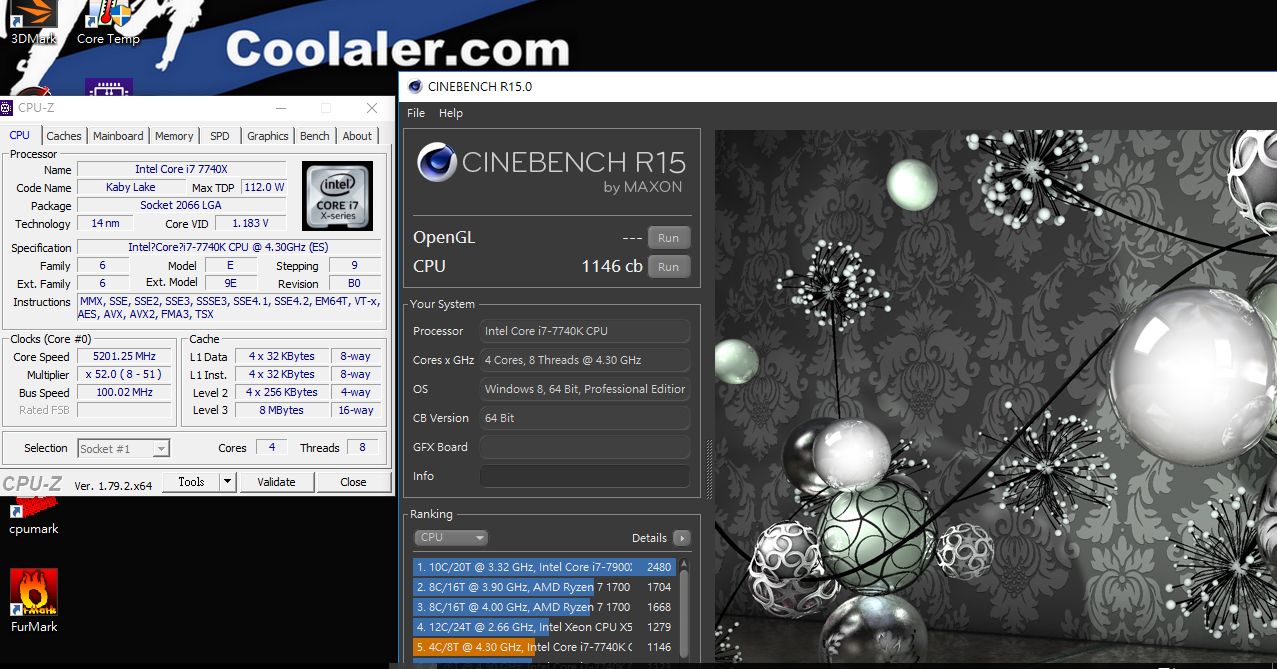Select the SPD tab
Screen dimensions: 1277x669
point(220,136)
